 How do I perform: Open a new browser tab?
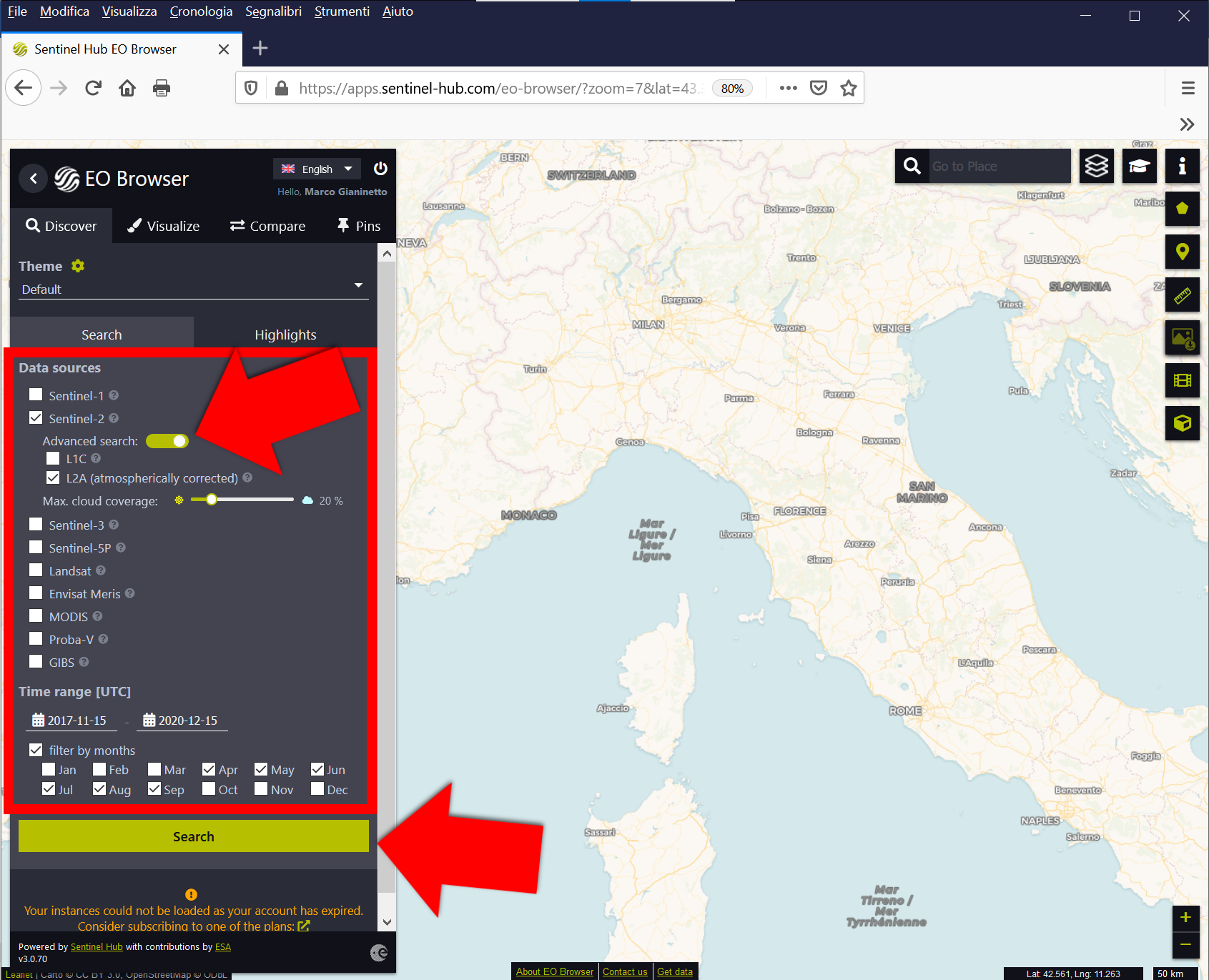(x=260, y=48)
